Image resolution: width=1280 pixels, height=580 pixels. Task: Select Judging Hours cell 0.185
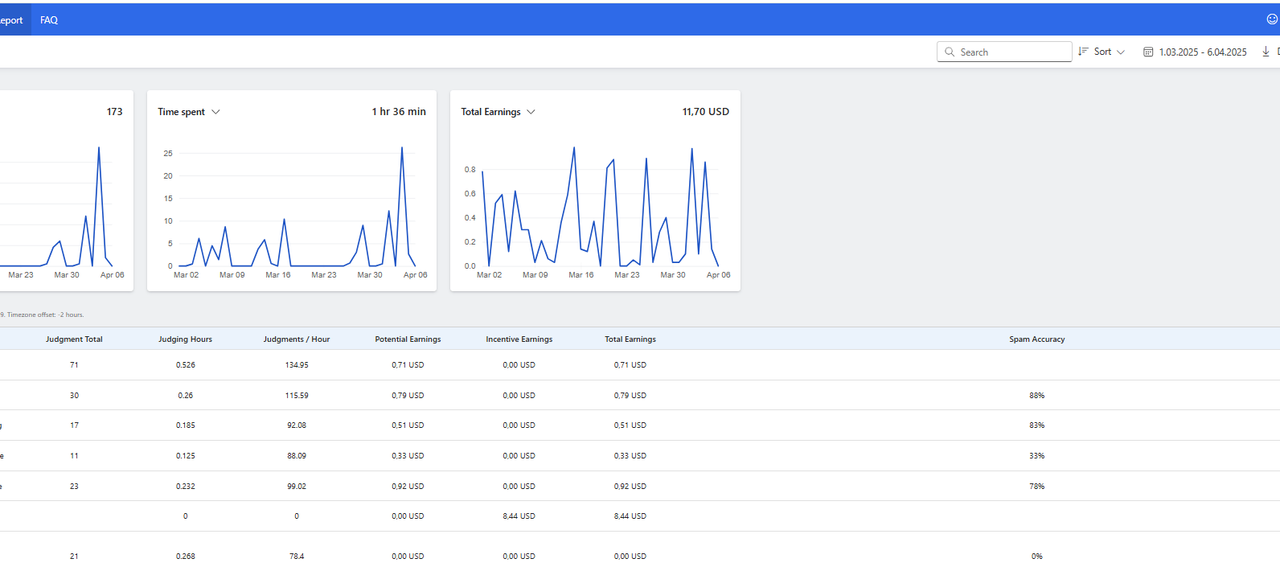(185, 425)
